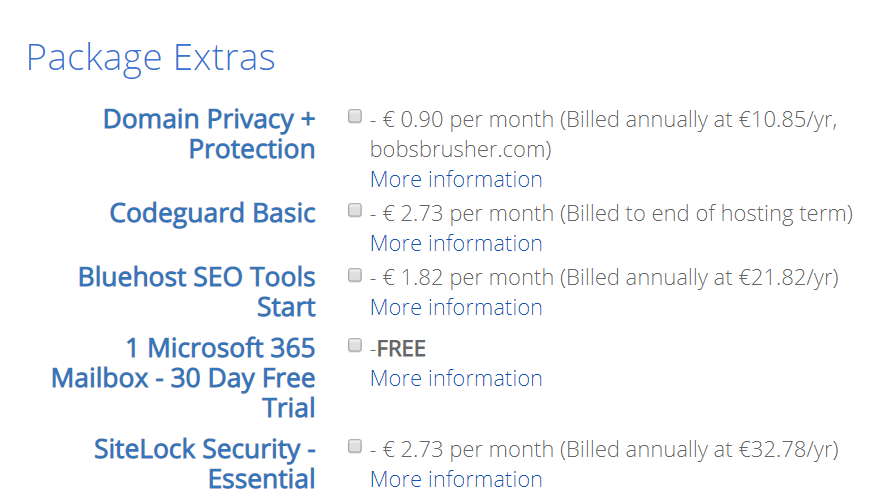The height and width of the screenshot is (500, 891).
Task: Toggle the SiteLock Security Essential checkbox
Action: tap(354, 447)
